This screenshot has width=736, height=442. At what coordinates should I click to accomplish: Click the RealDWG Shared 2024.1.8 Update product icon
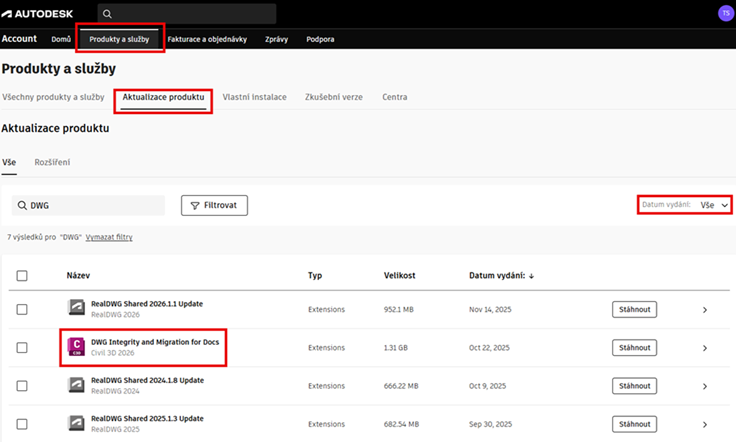76,385
